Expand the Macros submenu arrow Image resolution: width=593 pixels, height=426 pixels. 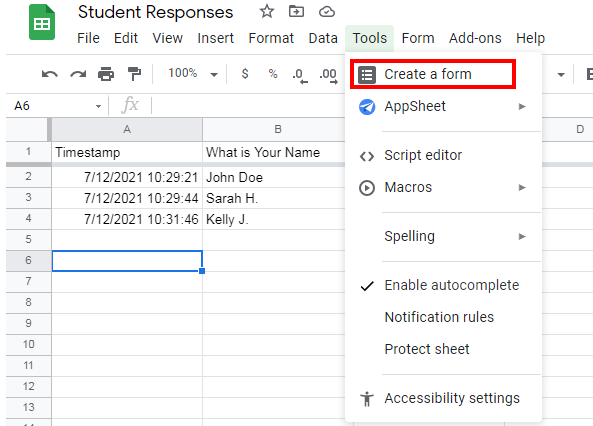coord(522,188)
